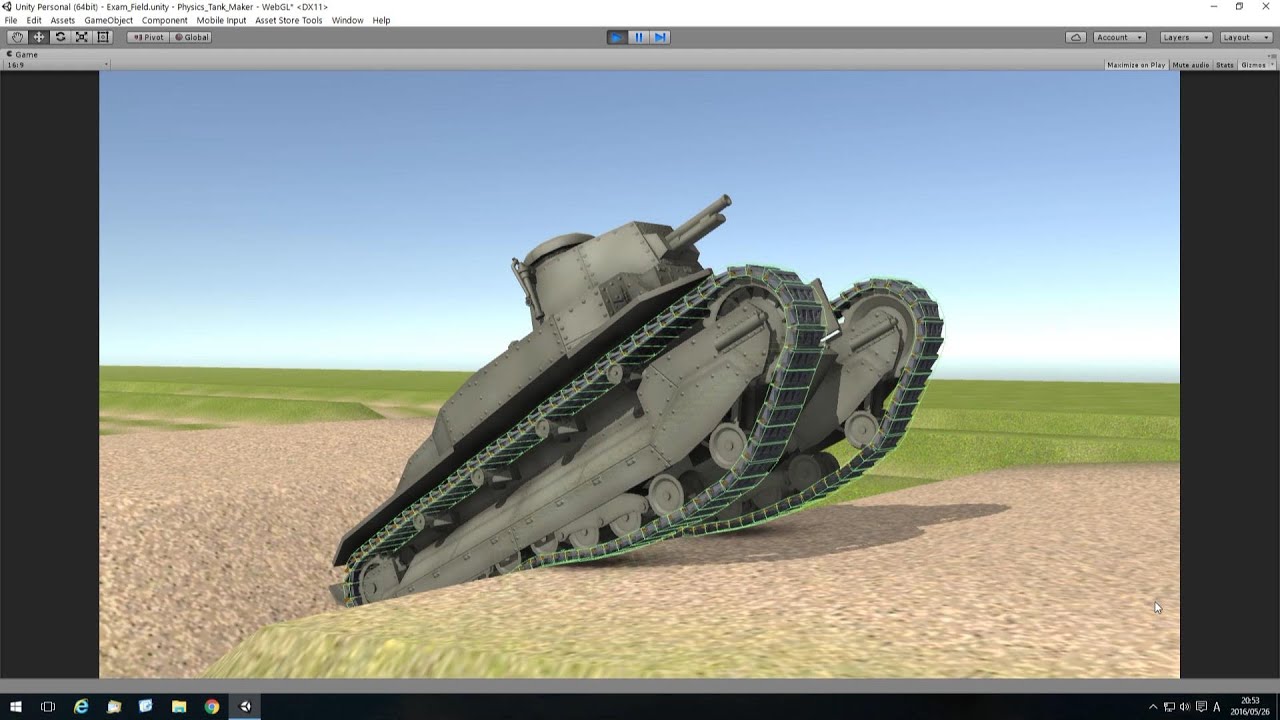This screenshot has width=1280, height=720.
Task: Select the Rect transform tool
Action: (103, 37)
